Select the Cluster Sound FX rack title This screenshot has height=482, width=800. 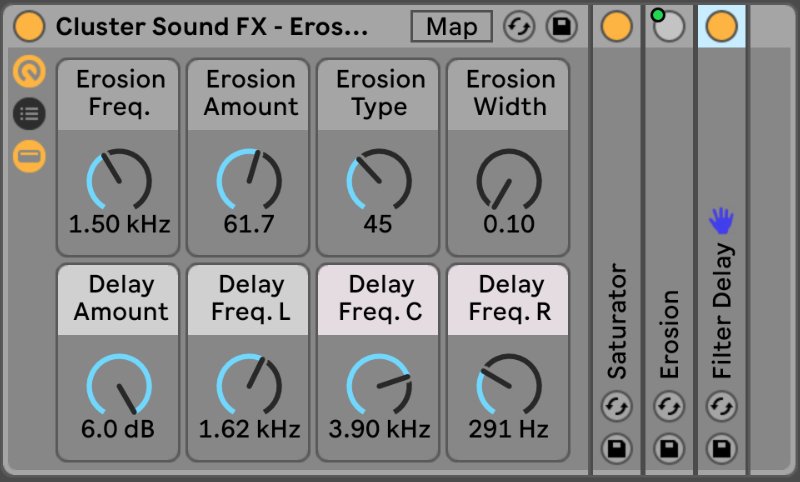click(212, 27)
